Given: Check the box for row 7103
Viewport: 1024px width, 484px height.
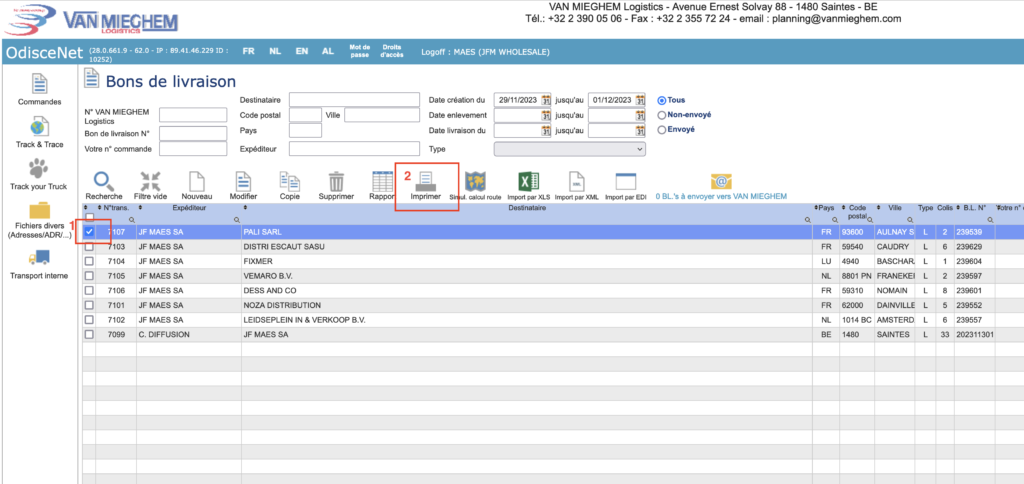Looking at the screenshot, I should [90, 246].
